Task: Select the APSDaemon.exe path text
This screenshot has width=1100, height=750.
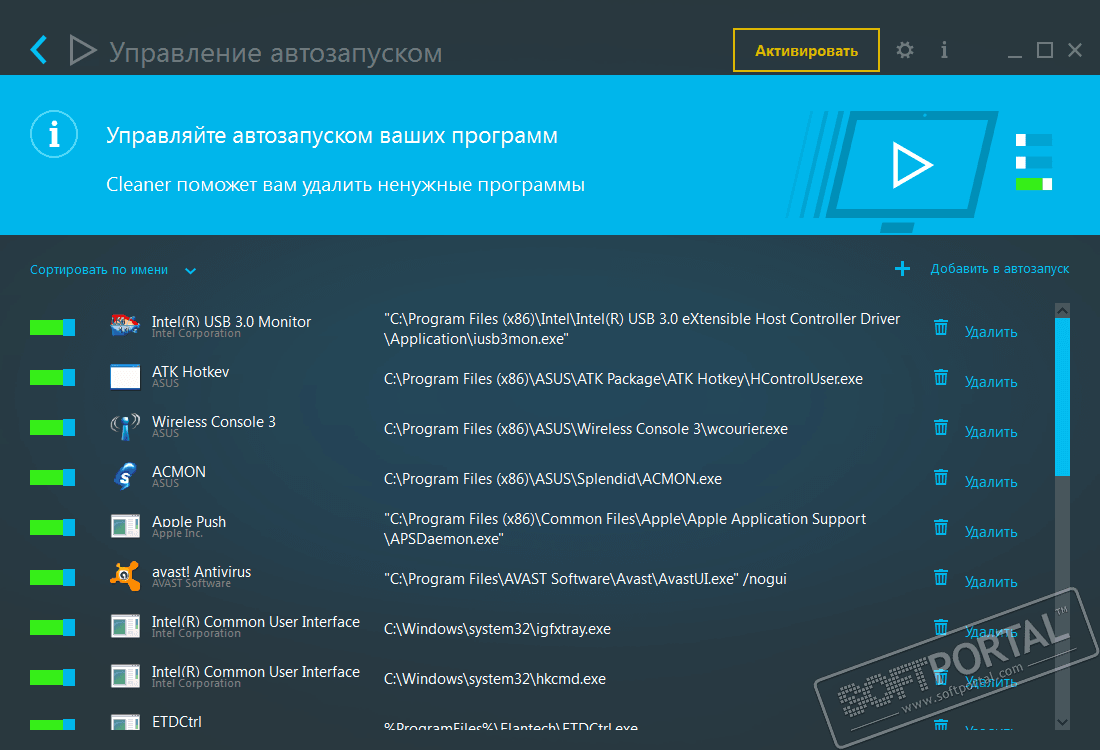Action: tap(624, 529)
